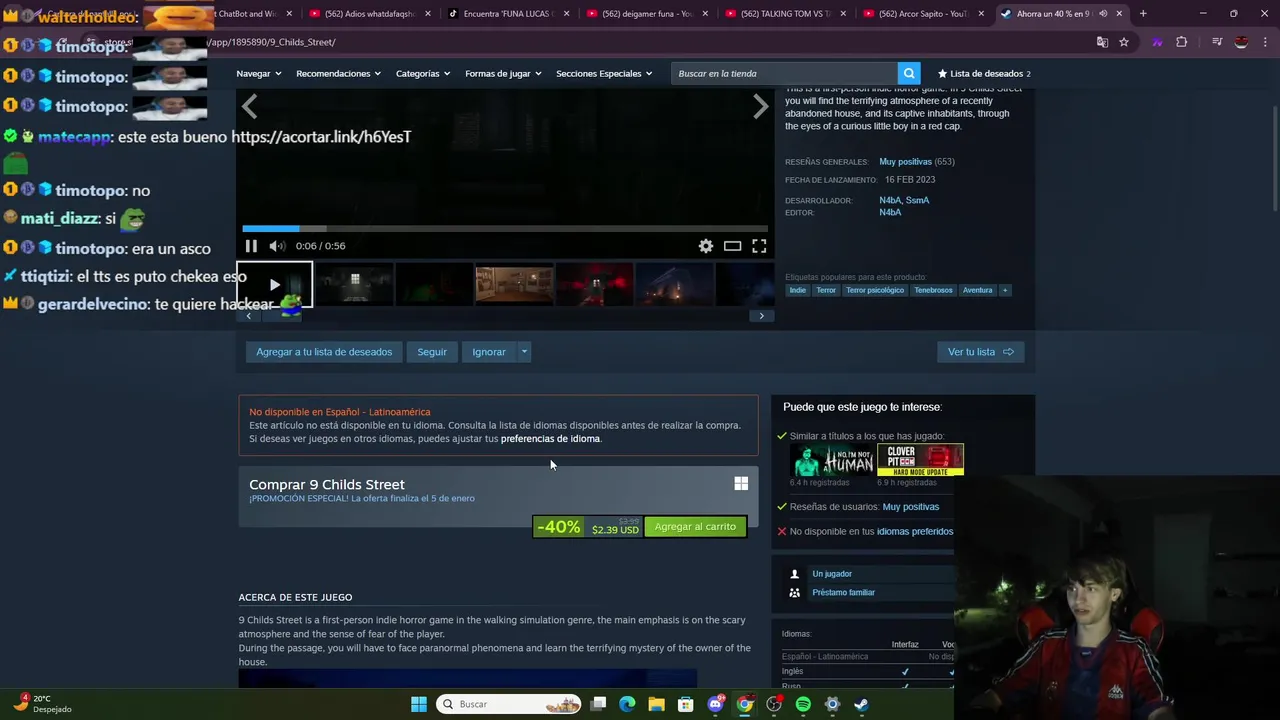Open Windows Start menu
This screenshot has width=1280, height=720.
pos(419,704)
